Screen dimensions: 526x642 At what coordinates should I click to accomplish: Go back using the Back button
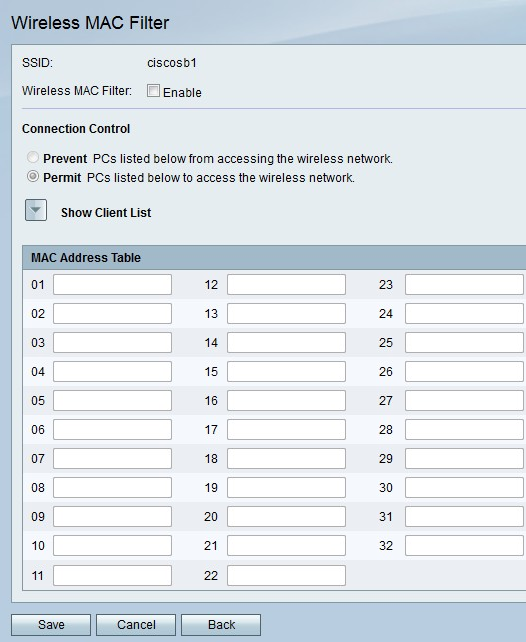(x=221, y=624)
